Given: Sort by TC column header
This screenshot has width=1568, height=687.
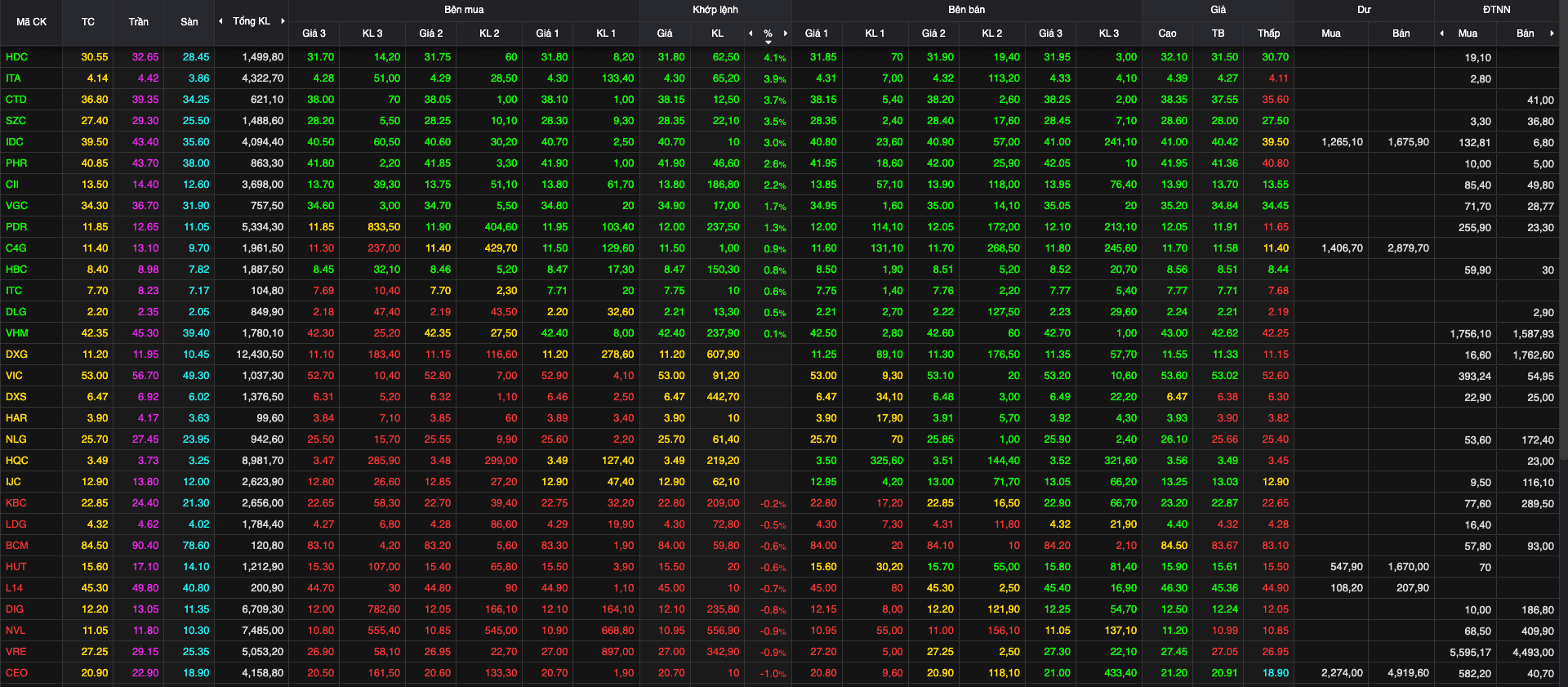Looking at the screenshot, I should (x=88, y=22).
